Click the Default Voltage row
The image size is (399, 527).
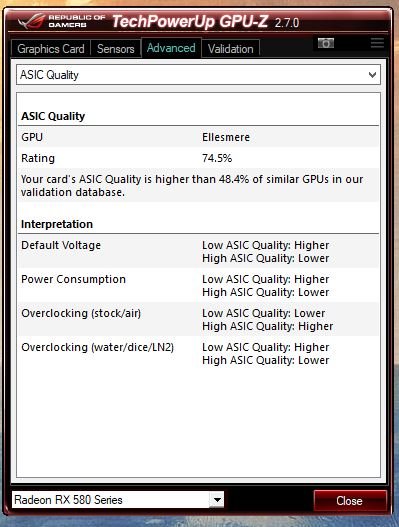[x=198, y=251]
